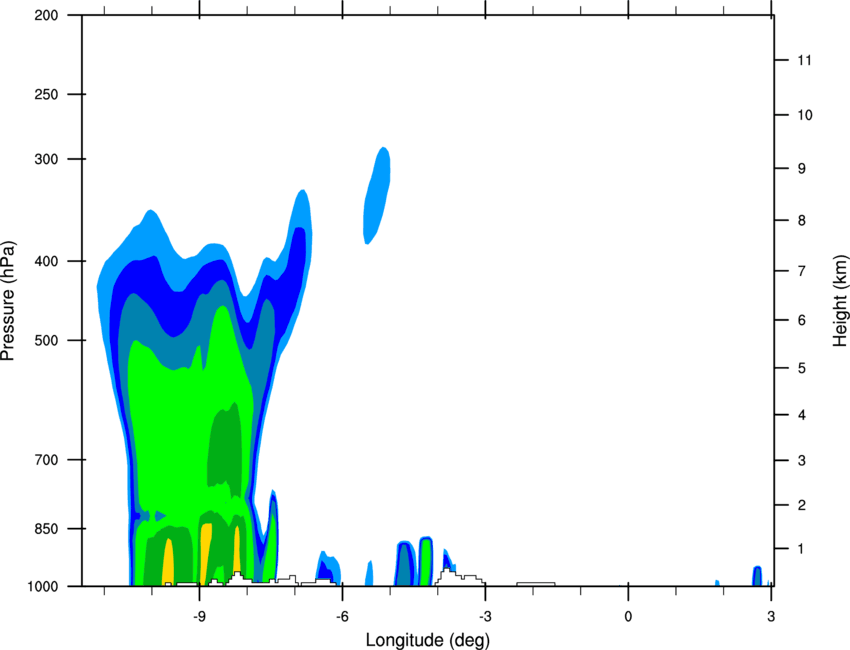850x650 pixels.
Task: Click the 250 pressure tick label
Action: tap(47, 94)
